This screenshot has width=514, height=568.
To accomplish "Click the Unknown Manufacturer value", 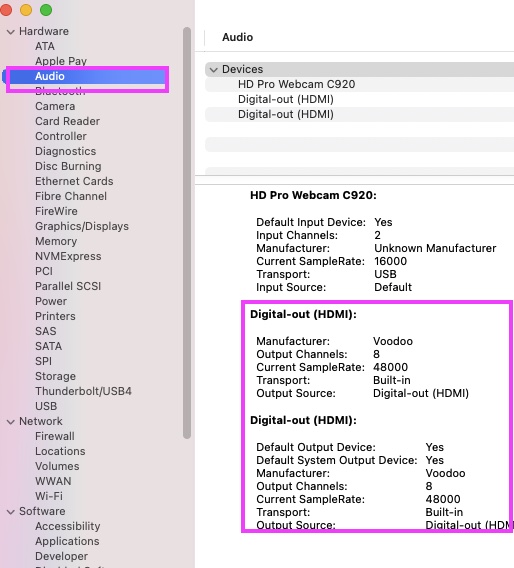I will click(x=435, y=248).
